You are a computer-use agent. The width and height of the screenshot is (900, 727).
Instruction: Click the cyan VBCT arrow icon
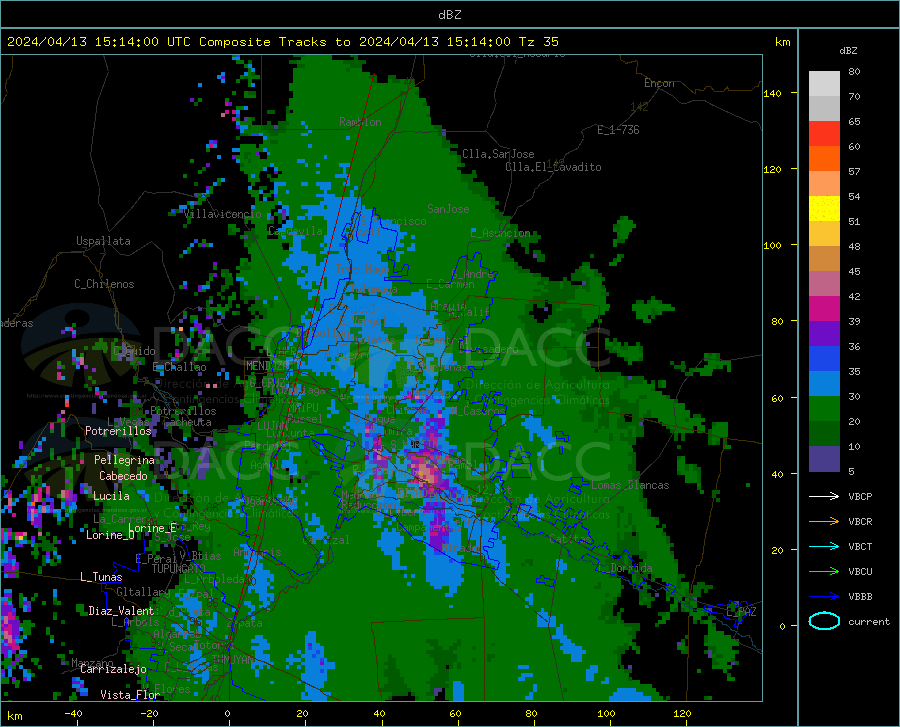[824, 546]
